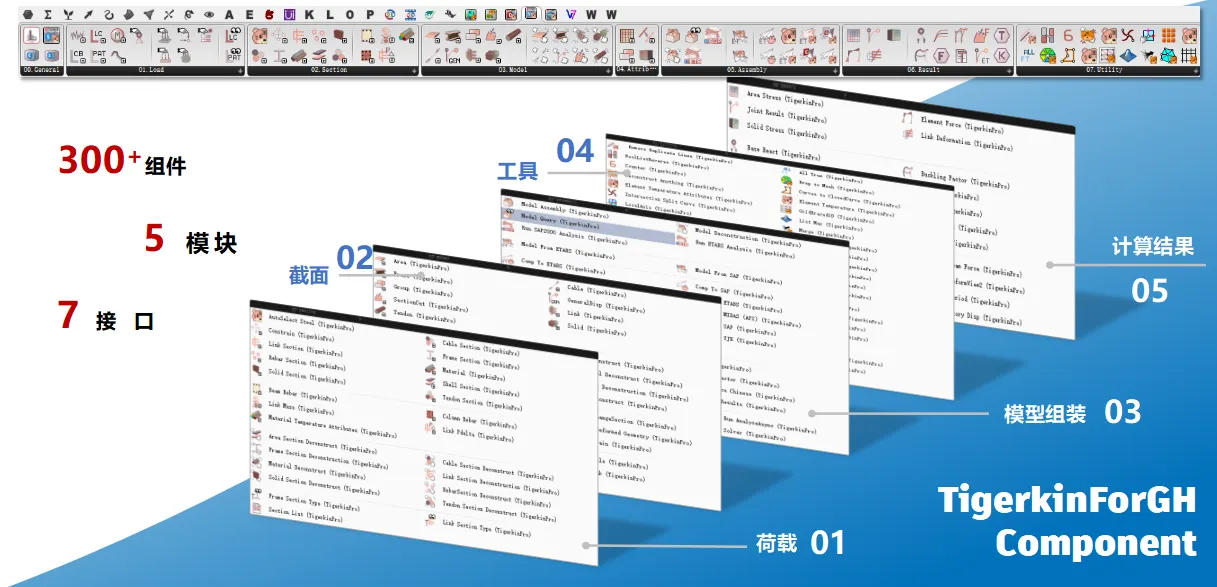Expand the 01.Load panel via corner arrow
Image resolution: width=1217 pixels, height=587 pixels.
pyautogui.click(x=240, y=71)
